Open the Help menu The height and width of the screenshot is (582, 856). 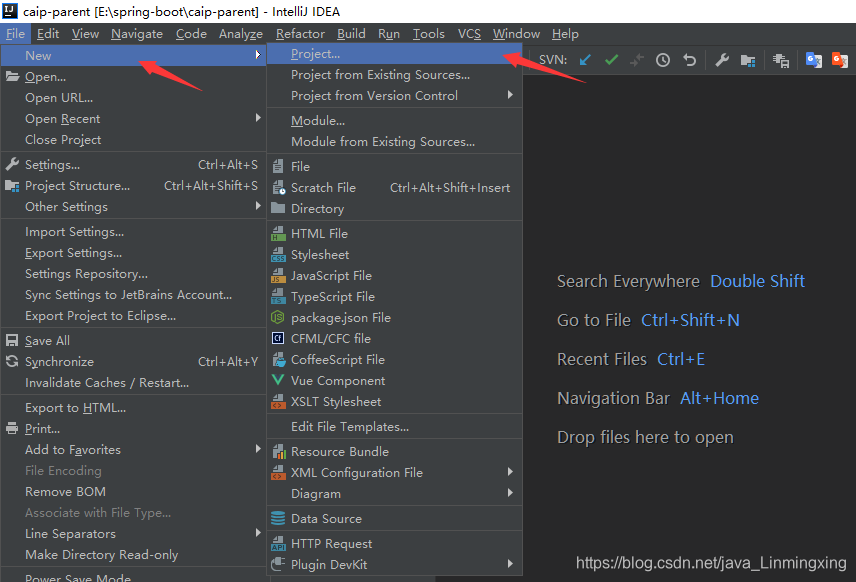point(565,34)
